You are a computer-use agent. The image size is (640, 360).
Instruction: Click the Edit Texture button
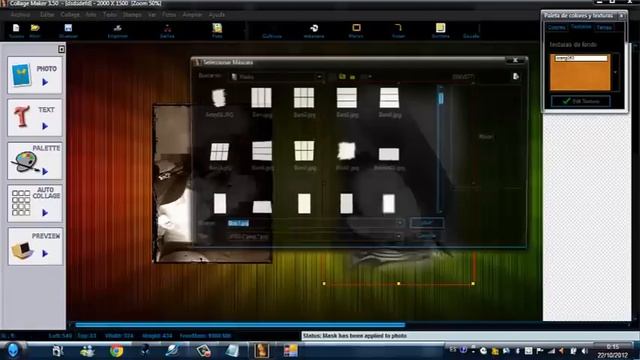point(581,101)
